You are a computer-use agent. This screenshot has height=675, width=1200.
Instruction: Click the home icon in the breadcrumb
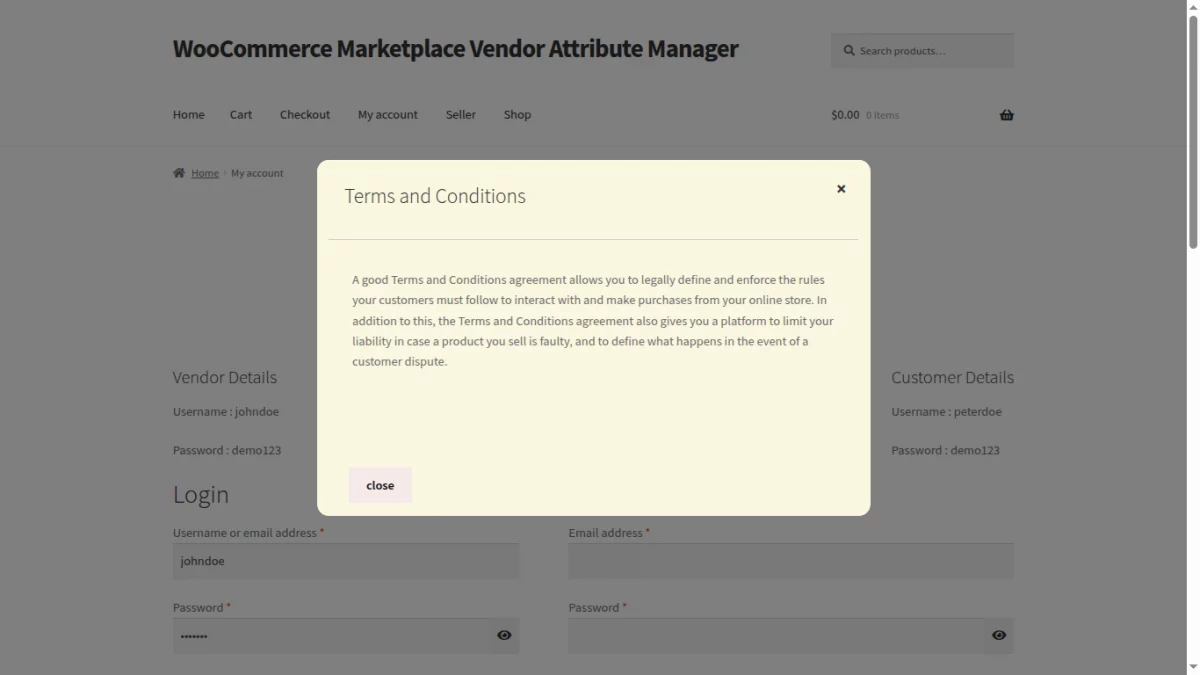pyautogui.click(x=178, y=172)
